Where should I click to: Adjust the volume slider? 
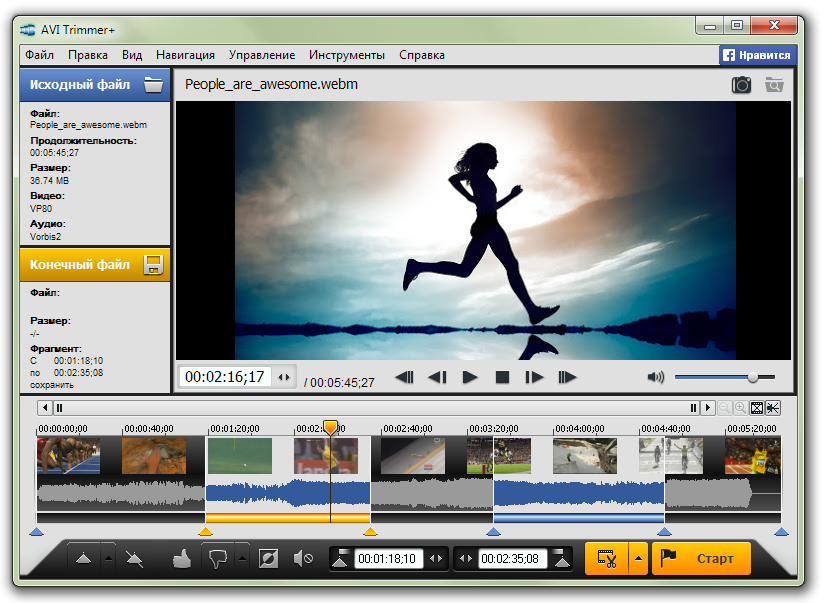tap(725, 377)
